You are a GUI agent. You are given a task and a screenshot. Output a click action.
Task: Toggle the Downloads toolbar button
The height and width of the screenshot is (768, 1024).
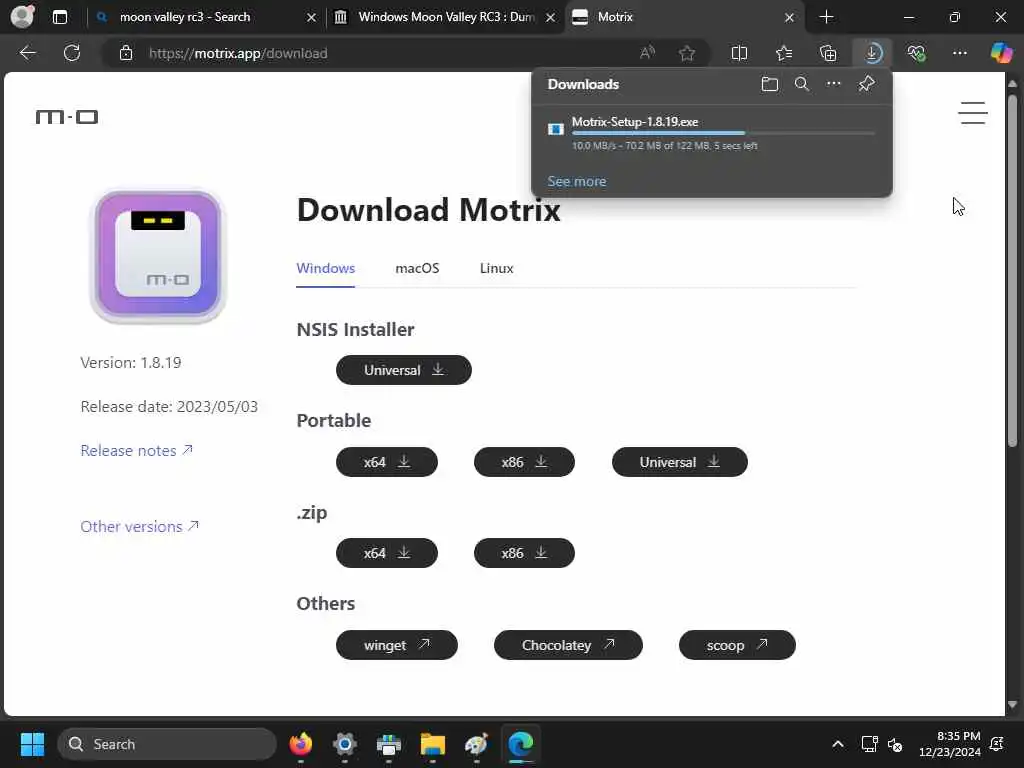[x=872, y=53]
